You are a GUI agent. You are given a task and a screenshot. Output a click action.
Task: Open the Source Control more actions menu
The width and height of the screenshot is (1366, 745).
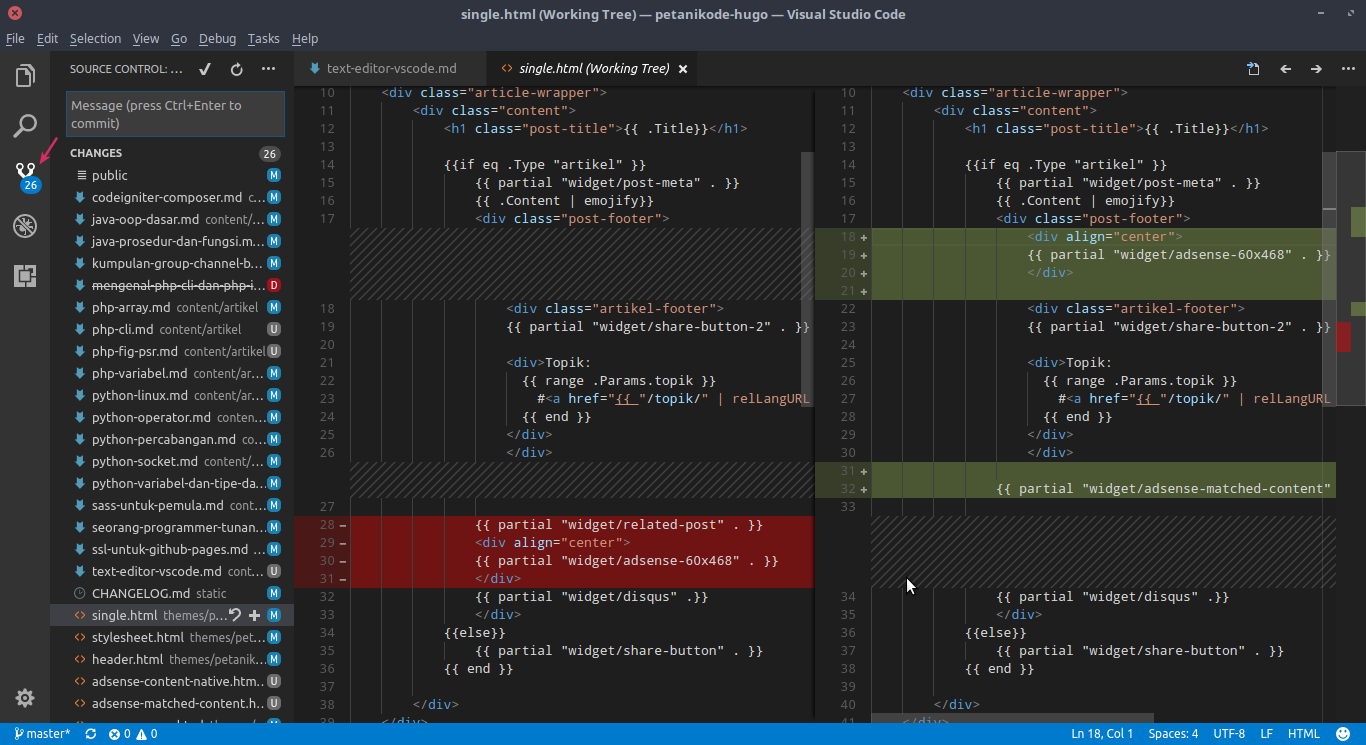(267, 69)
